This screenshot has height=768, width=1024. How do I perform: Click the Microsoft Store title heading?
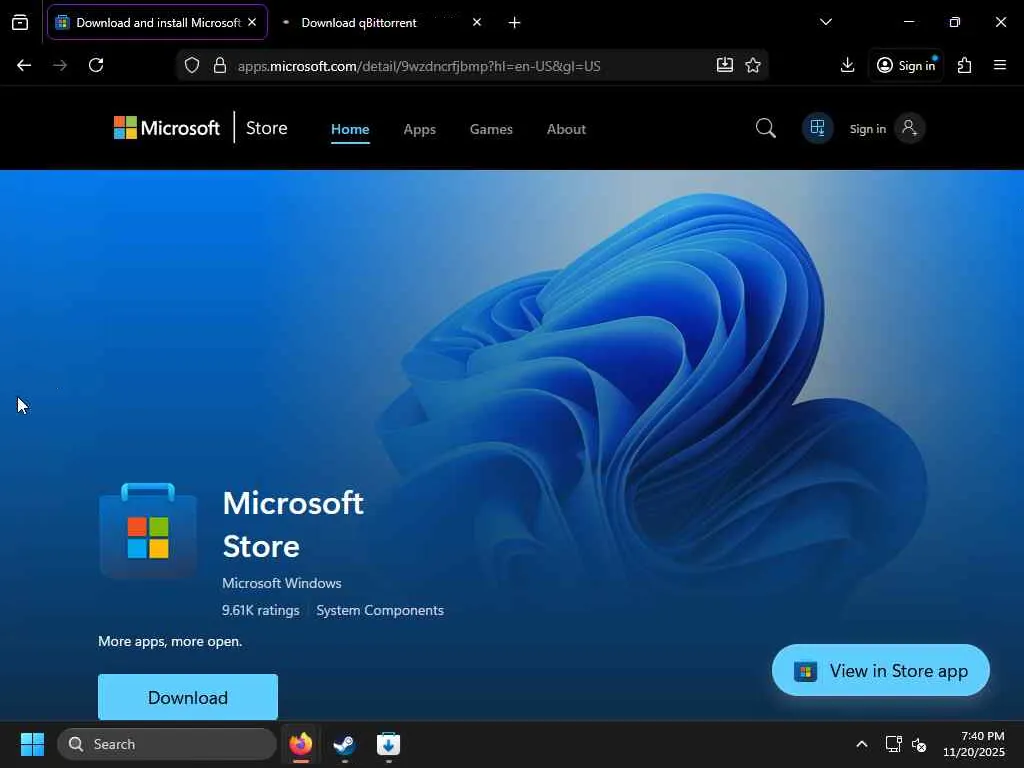[293, 524]
